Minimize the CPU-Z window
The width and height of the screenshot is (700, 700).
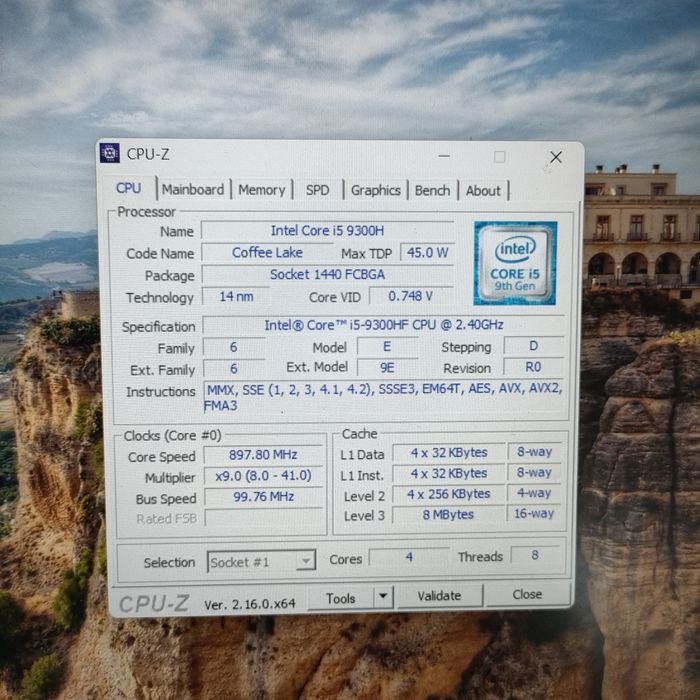444,156
